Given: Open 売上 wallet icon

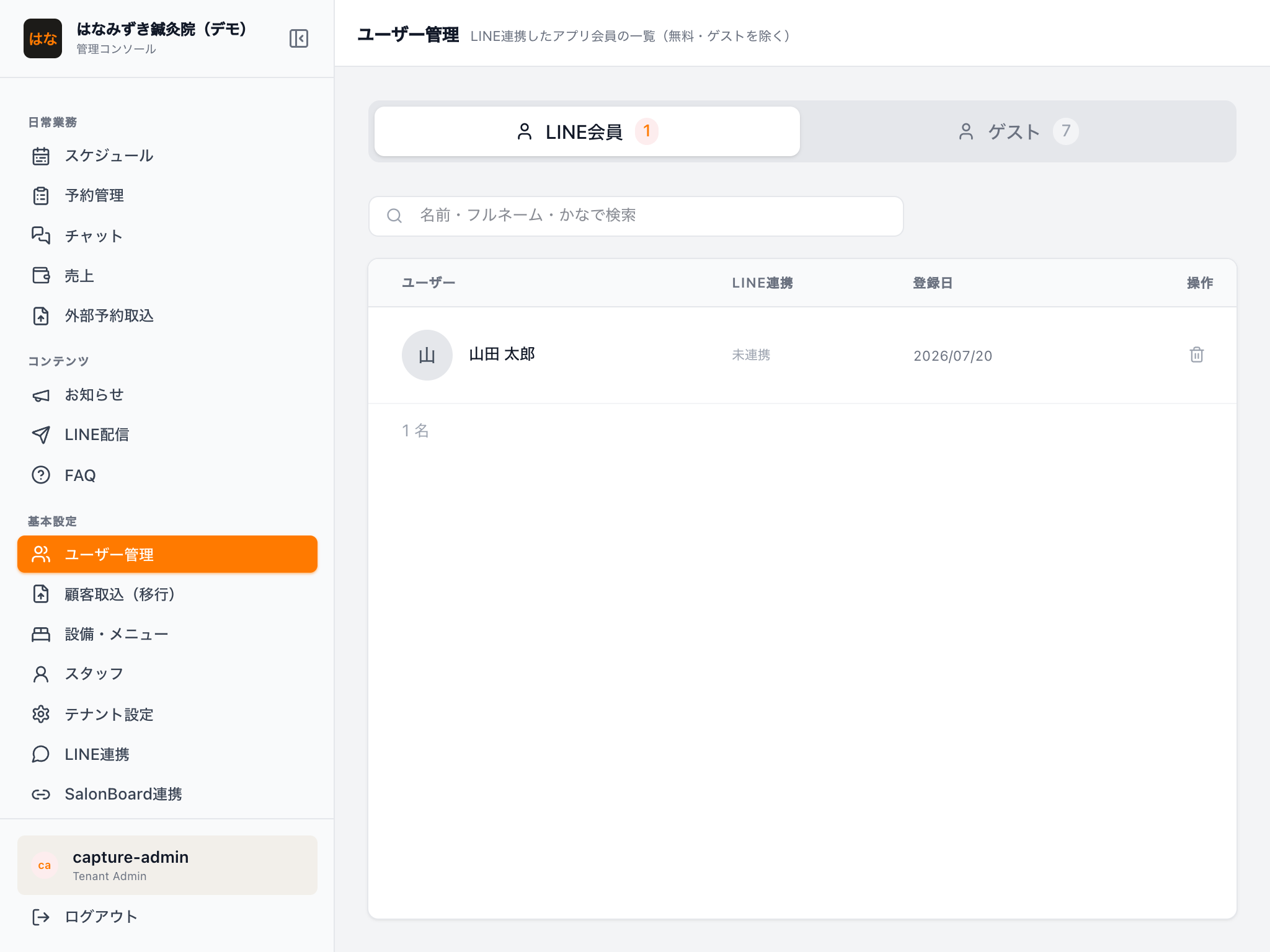Looking at the screenshot, I should click(41, 275).
